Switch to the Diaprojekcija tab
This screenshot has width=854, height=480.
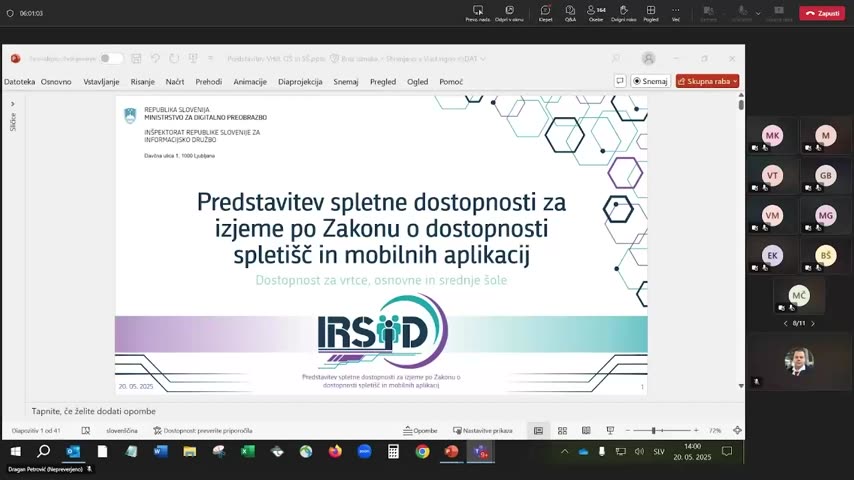coord(300,82)
